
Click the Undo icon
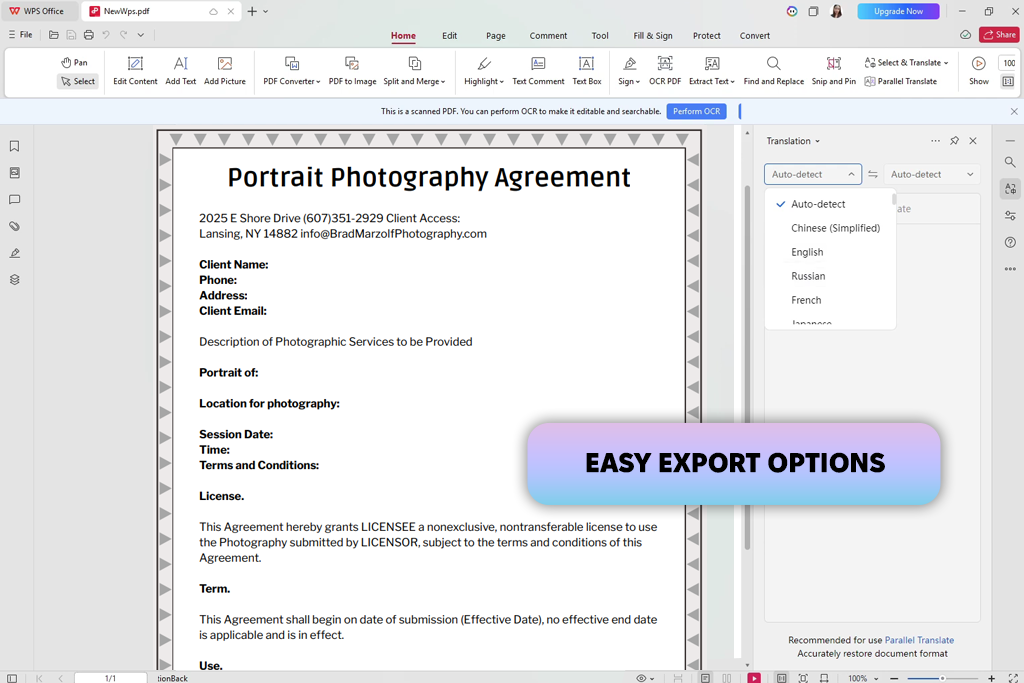pyautogui.click(x=106, y=35)
